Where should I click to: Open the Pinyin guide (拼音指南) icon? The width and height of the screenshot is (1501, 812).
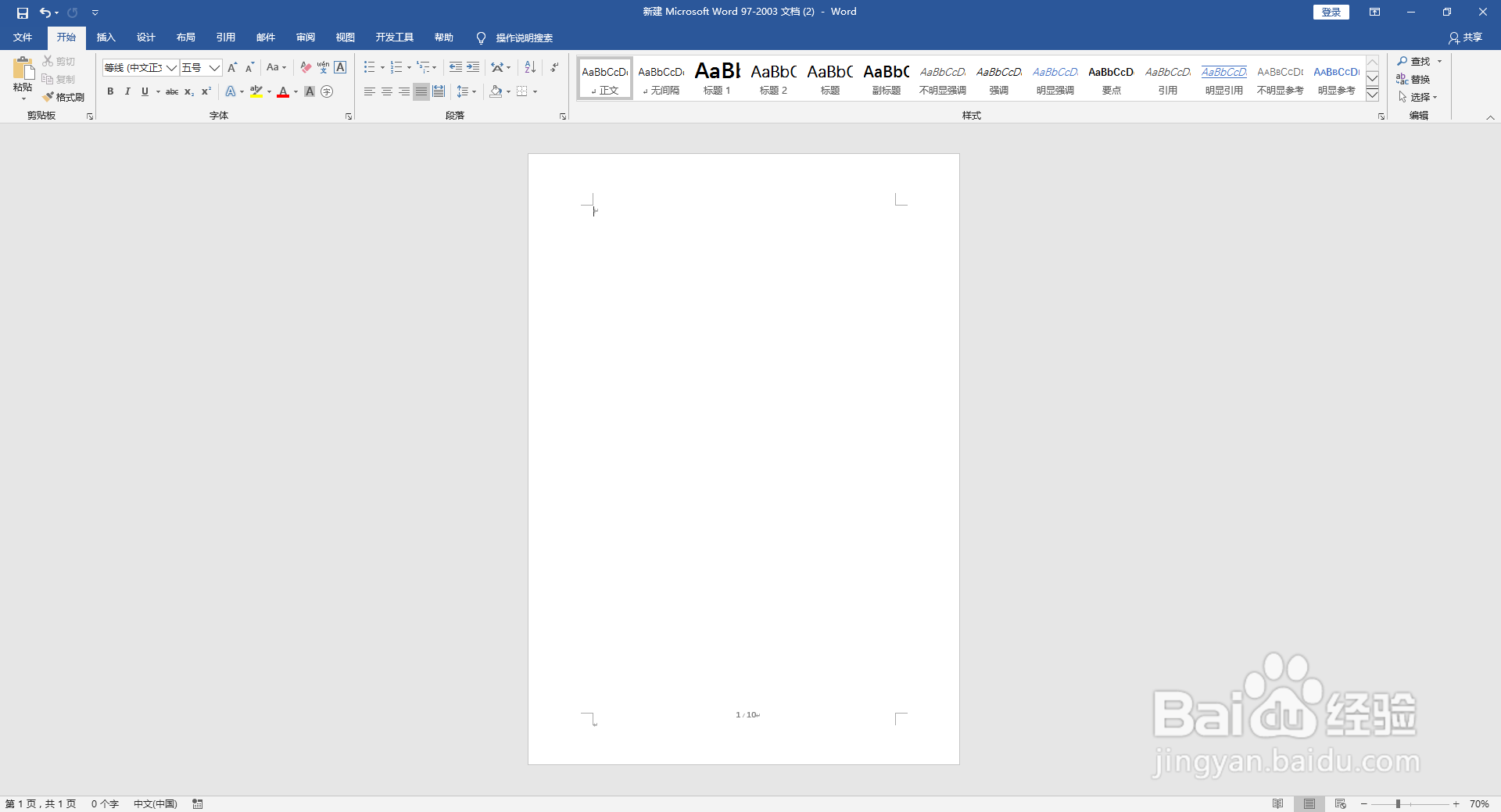tap(323, 67)
